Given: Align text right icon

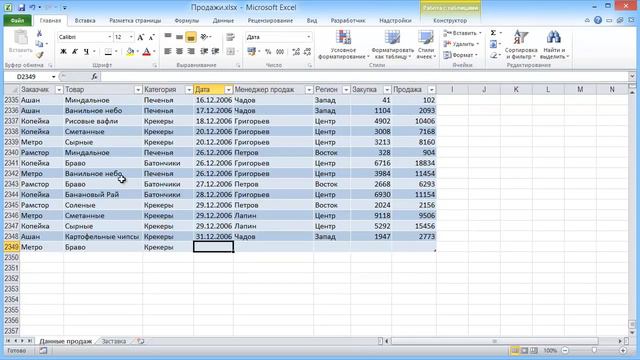Looking at the screenshot, I should (191, 51).
